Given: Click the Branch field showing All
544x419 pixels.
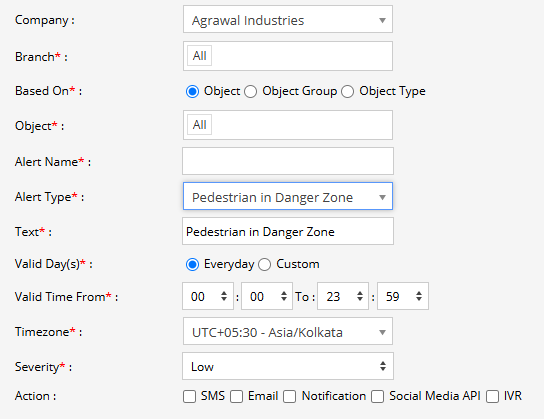Looking at the screenshot, I should click(288, 56).
